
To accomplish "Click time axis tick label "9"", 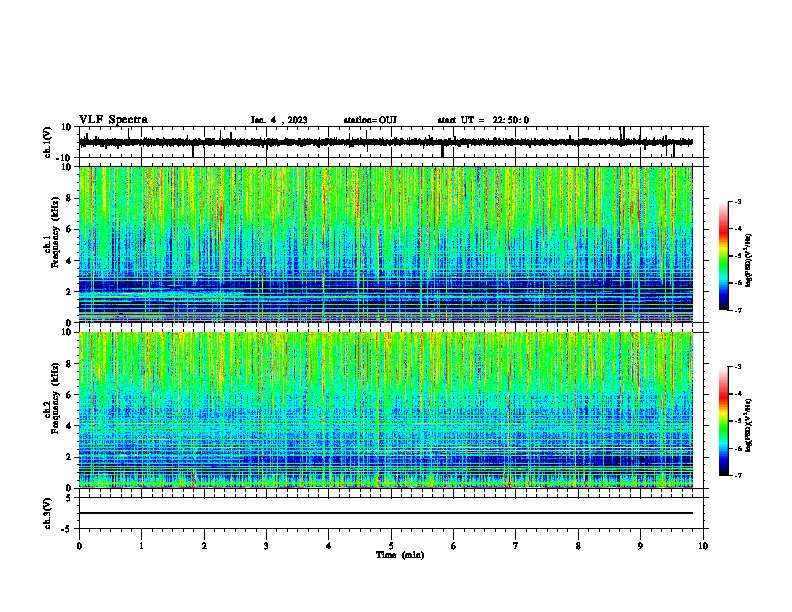I will 641,546.
